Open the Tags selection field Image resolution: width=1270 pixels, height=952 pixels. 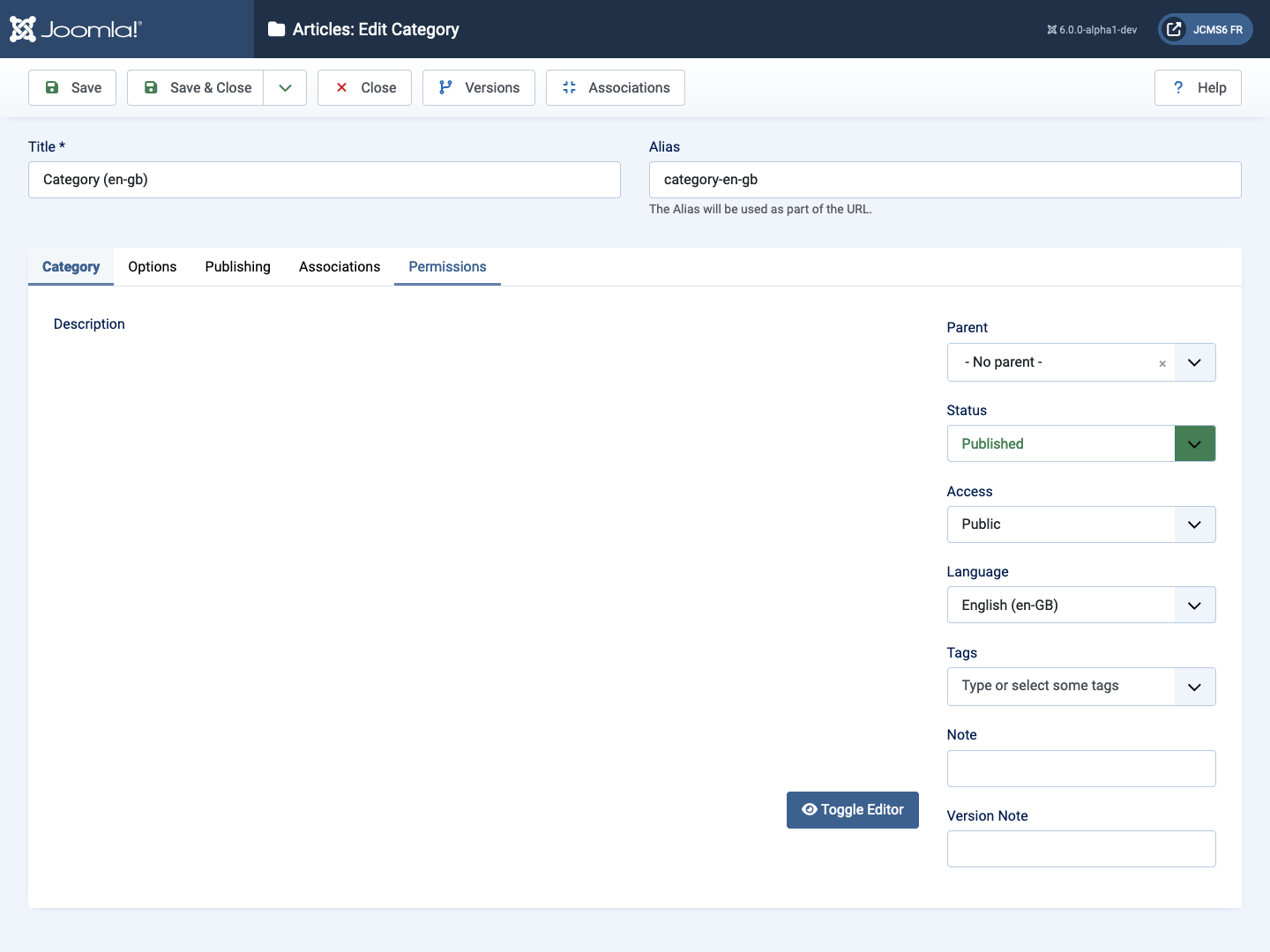point(1081,687)
